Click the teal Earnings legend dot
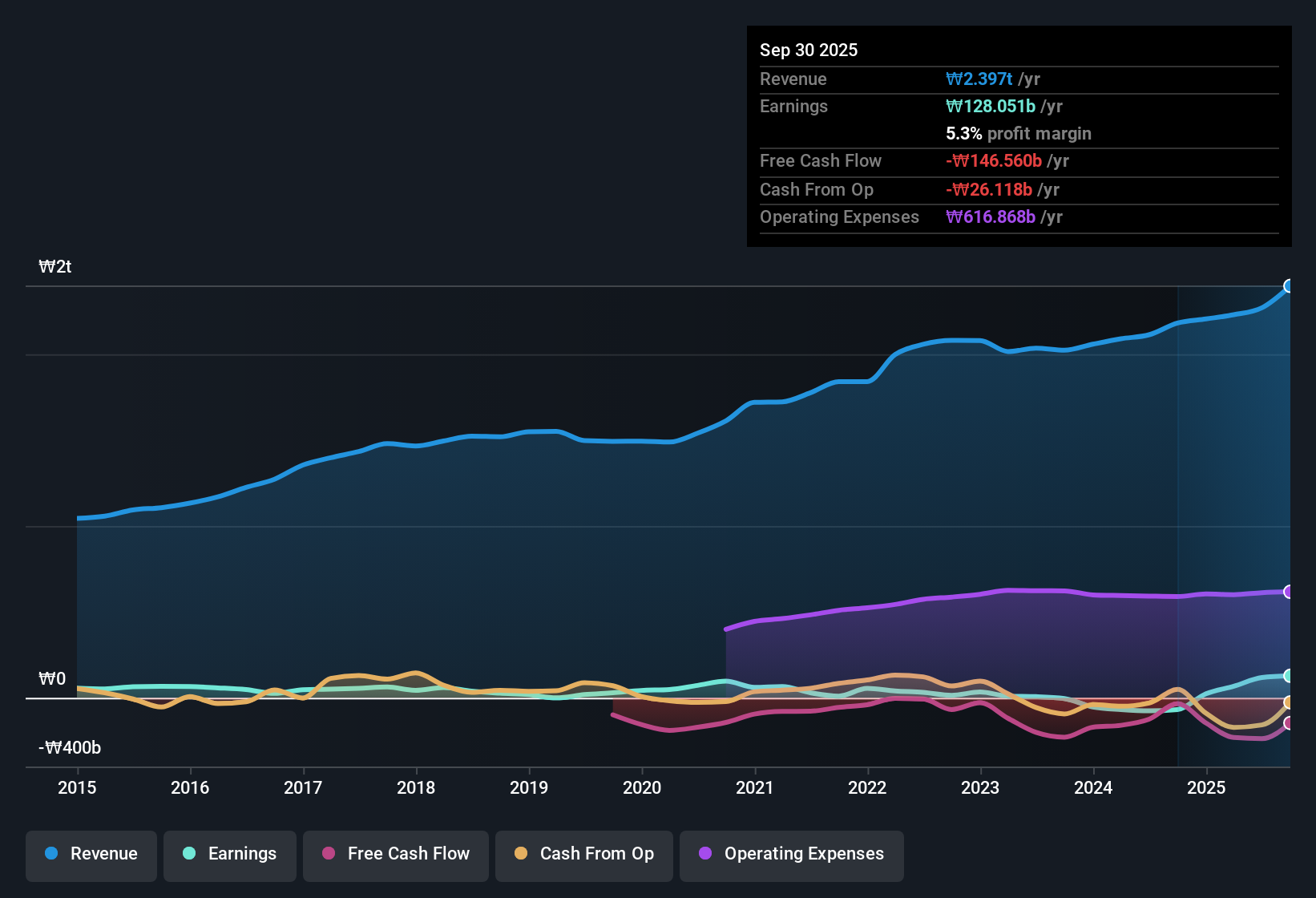 click(x=189, y=854)
